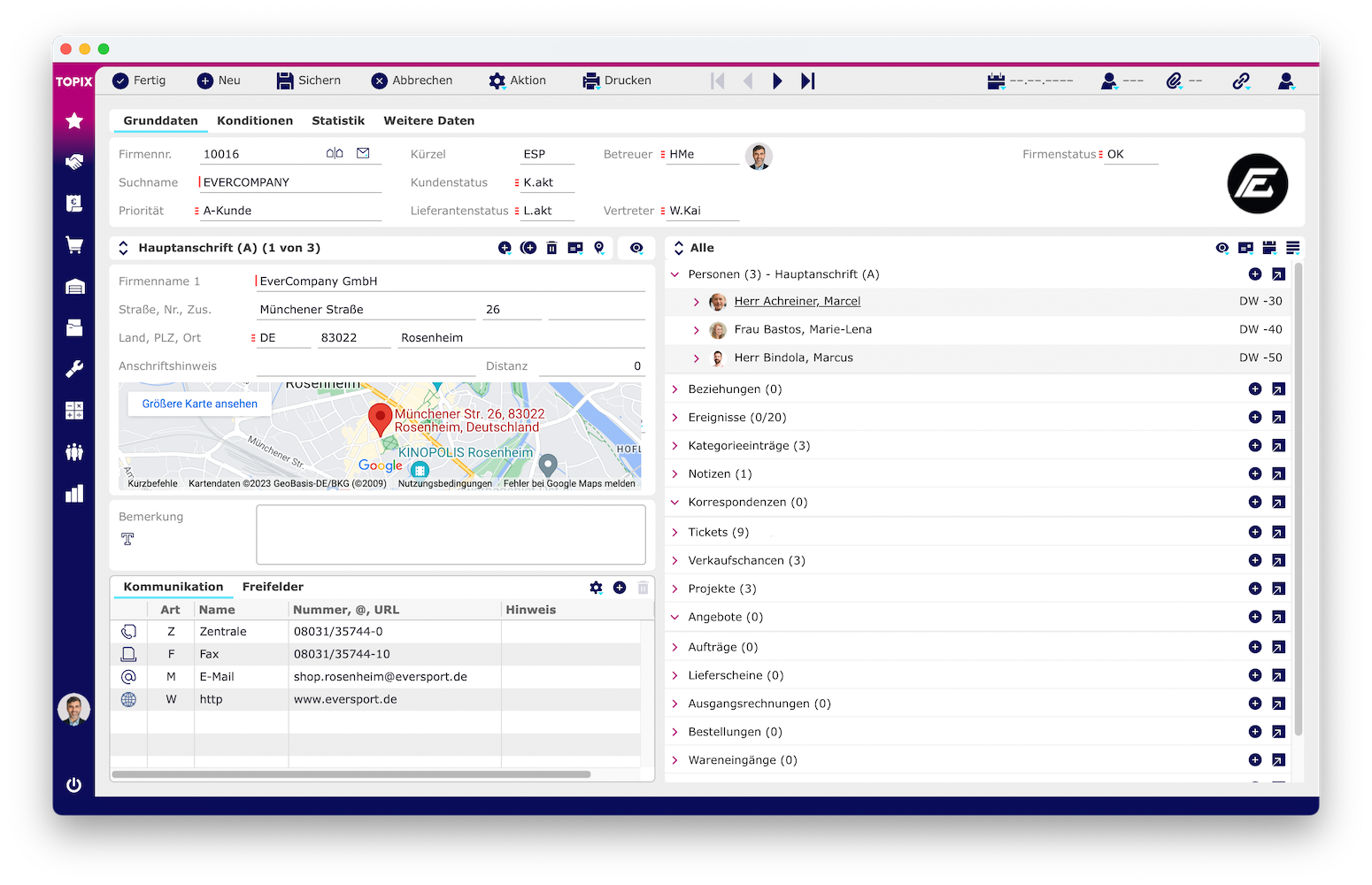
Task: Click the calendar icon in Alle header
Action: pyautogui.click(x=1269, y=248)
